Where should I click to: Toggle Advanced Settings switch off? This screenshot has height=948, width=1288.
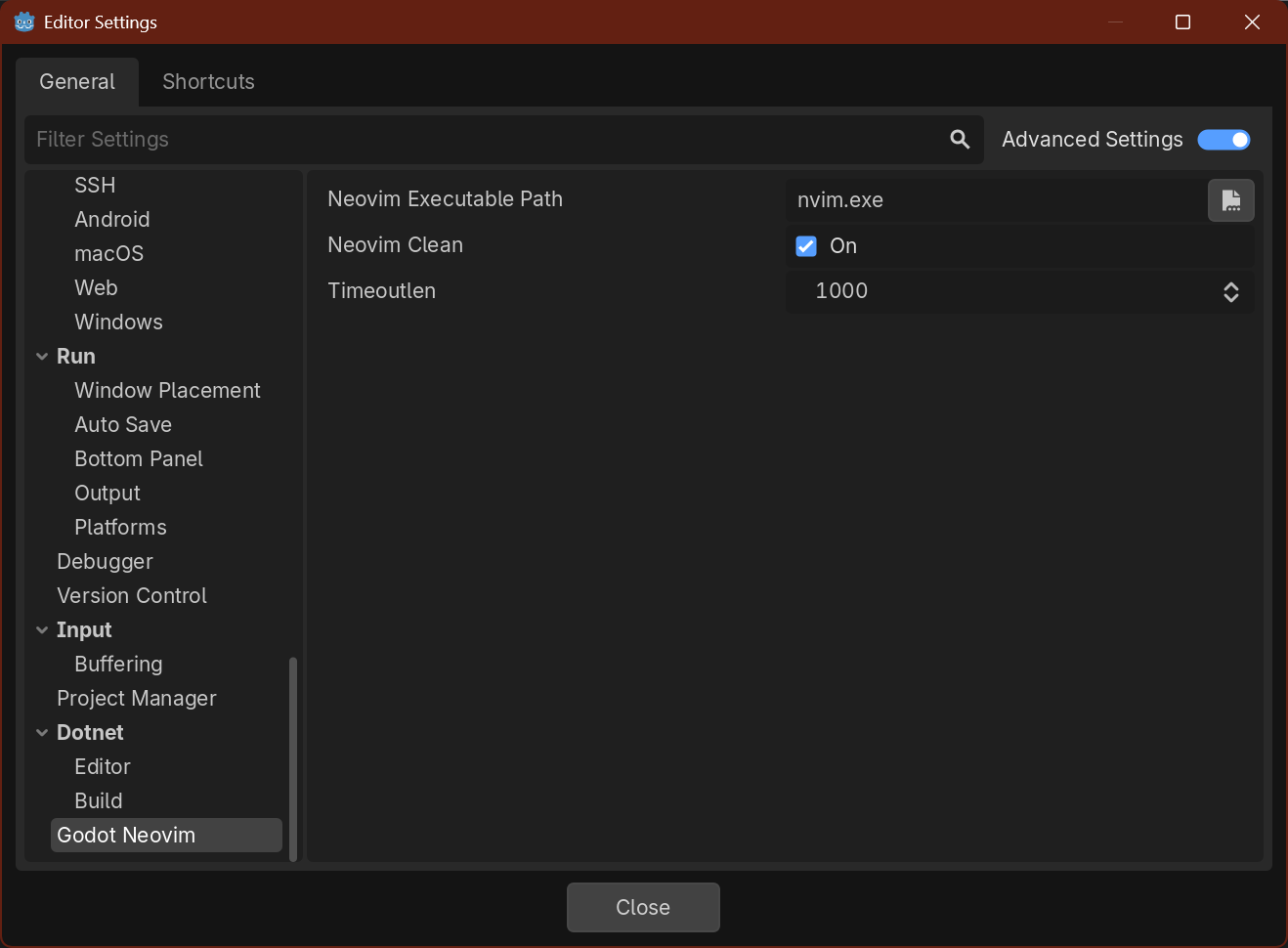(x=1224, y=140)
